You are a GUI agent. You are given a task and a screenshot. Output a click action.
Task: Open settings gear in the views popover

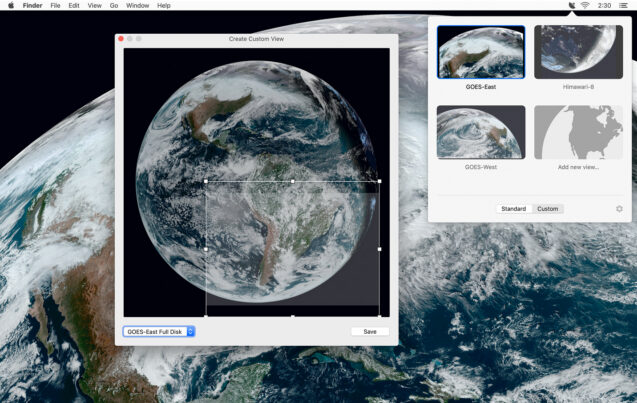pyautogui.click(x=619, y=209)
